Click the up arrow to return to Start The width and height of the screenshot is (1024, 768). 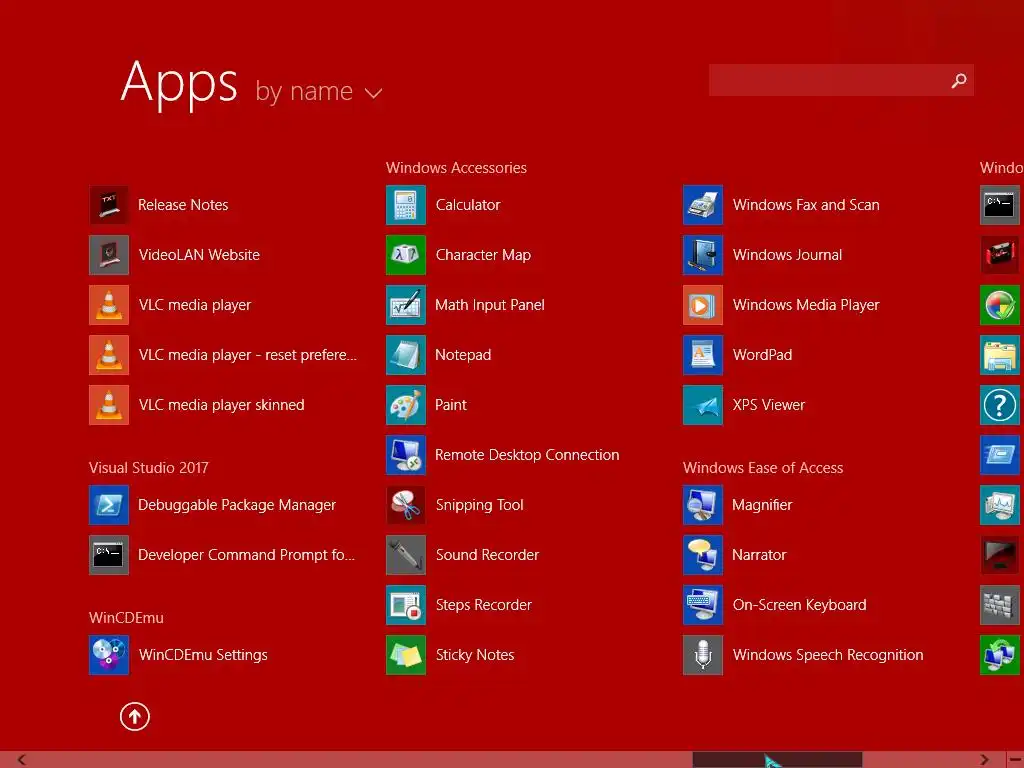click(135, 716)
